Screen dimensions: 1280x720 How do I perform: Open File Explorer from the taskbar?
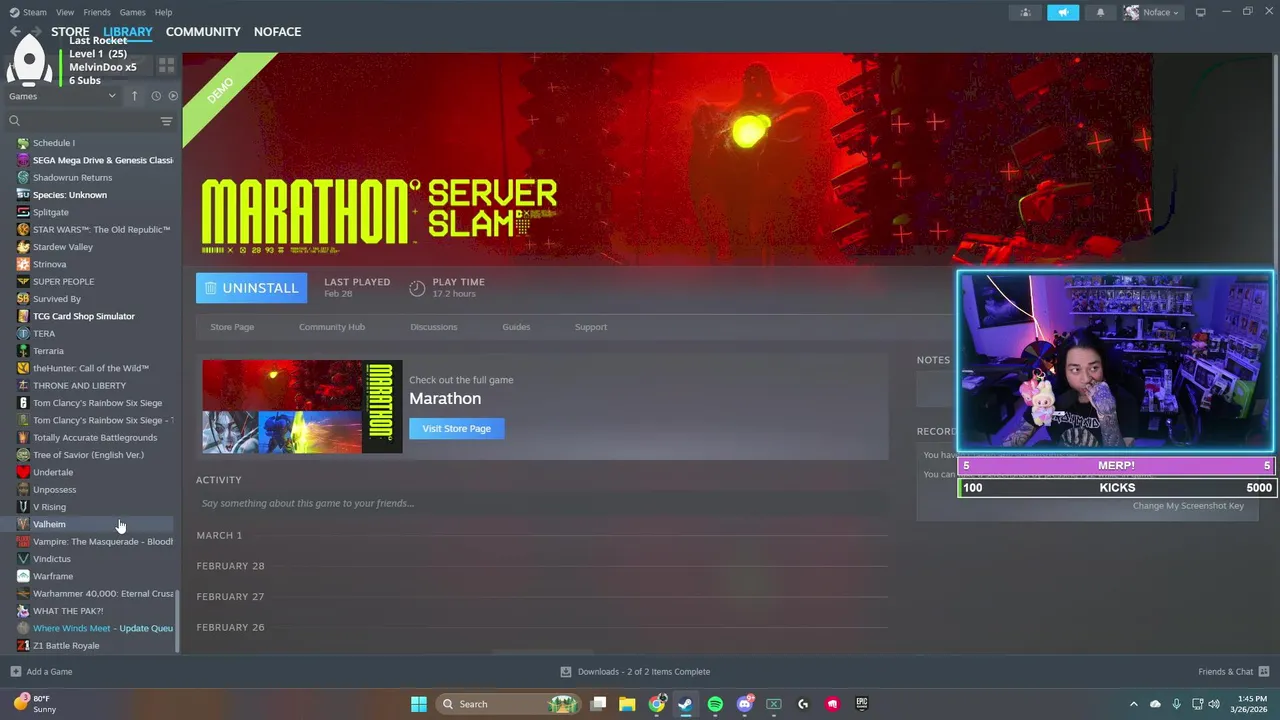pos(627,704)
